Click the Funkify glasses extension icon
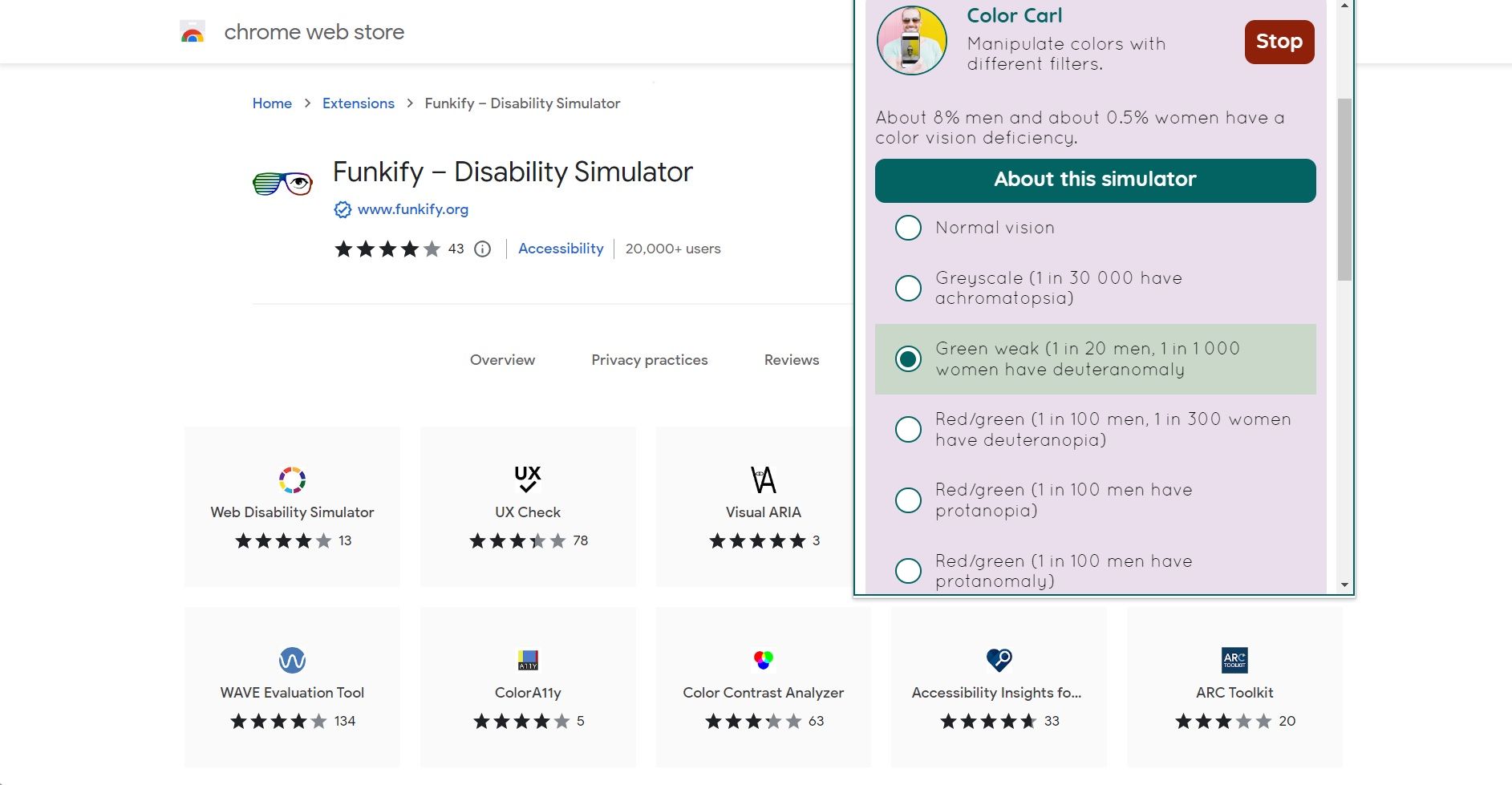 coord(282,183)
